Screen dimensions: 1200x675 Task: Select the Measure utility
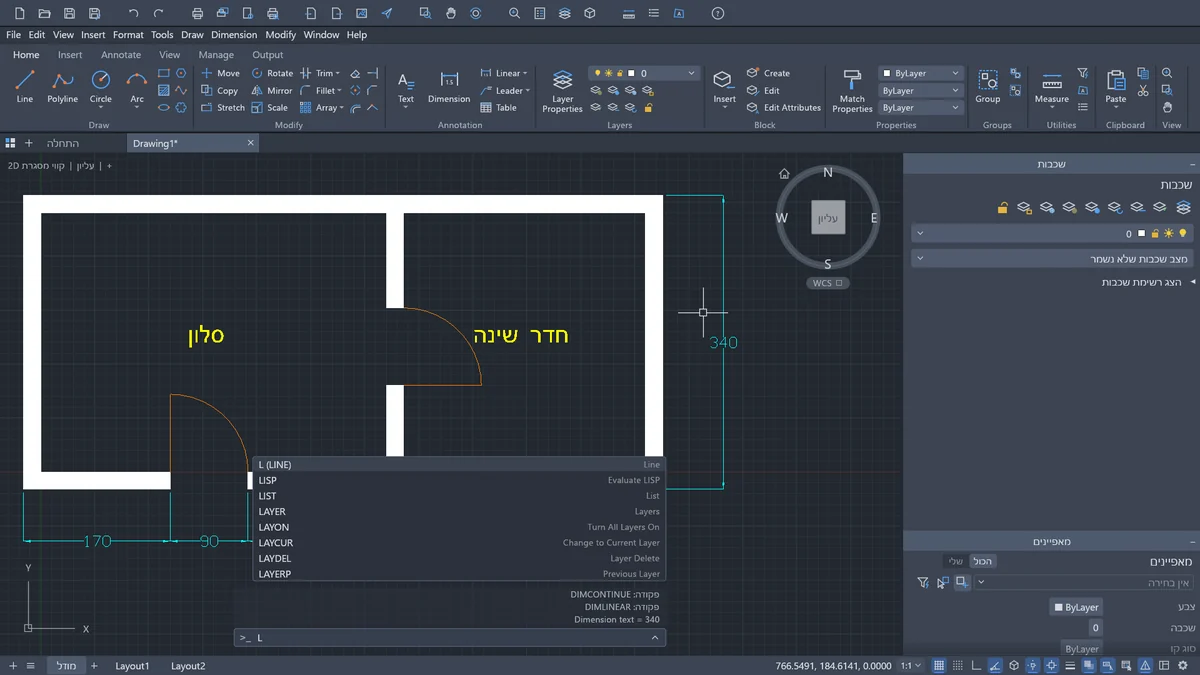[x=1051, y=87]
